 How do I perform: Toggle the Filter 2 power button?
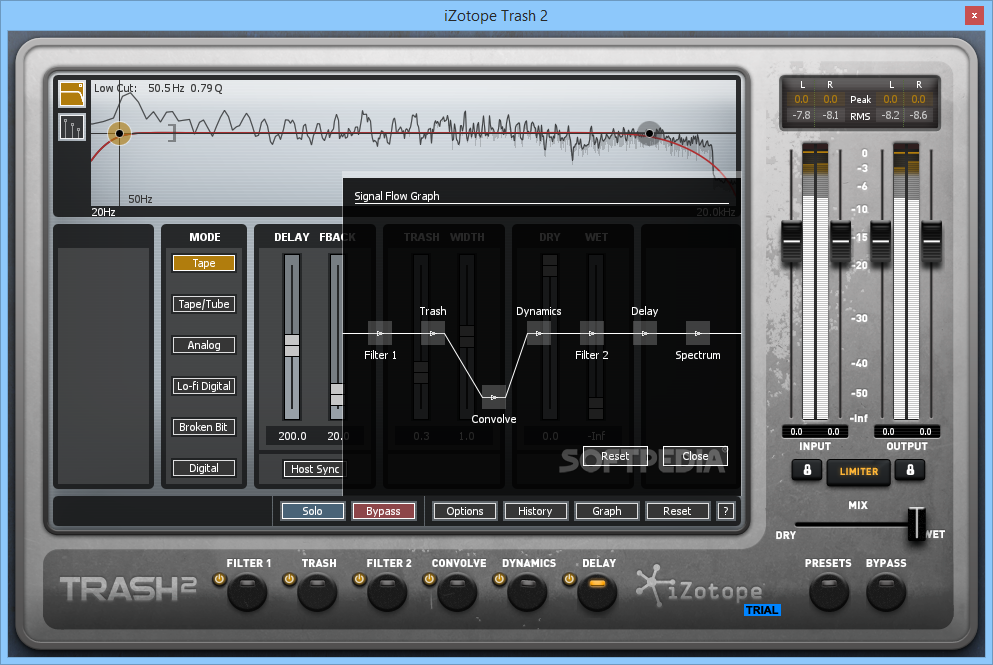[359, 579]
